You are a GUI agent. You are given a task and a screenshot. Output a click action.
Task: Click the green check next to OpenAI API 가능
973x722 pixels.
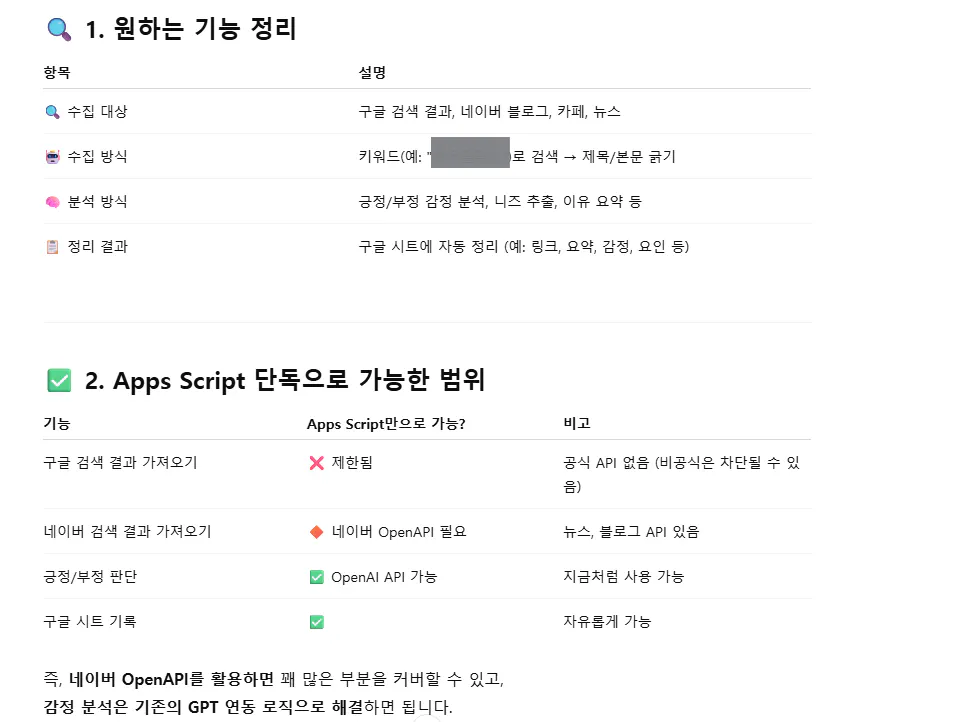point(317,577)
